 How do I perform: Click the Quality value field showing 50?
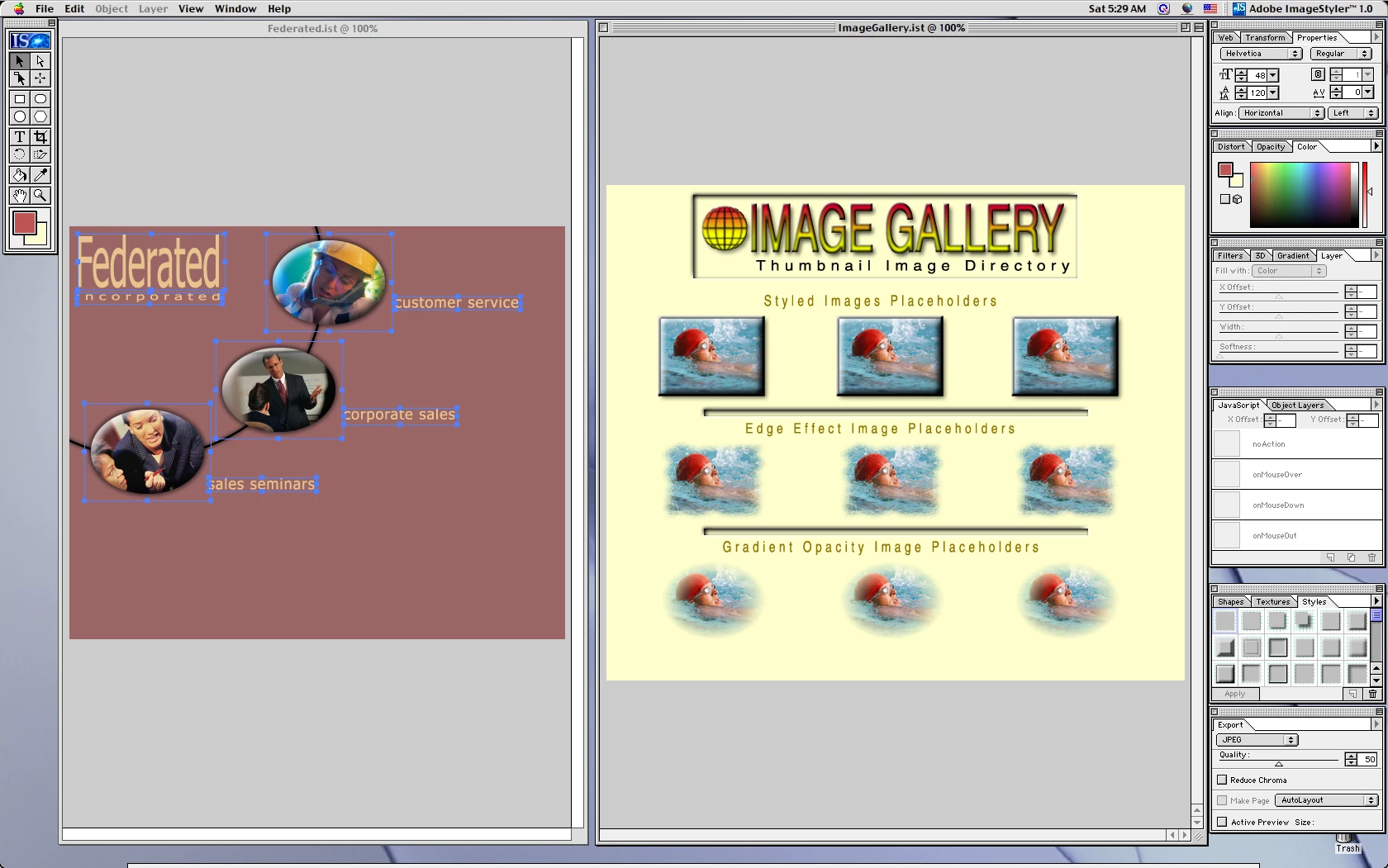coord(1368,759)
